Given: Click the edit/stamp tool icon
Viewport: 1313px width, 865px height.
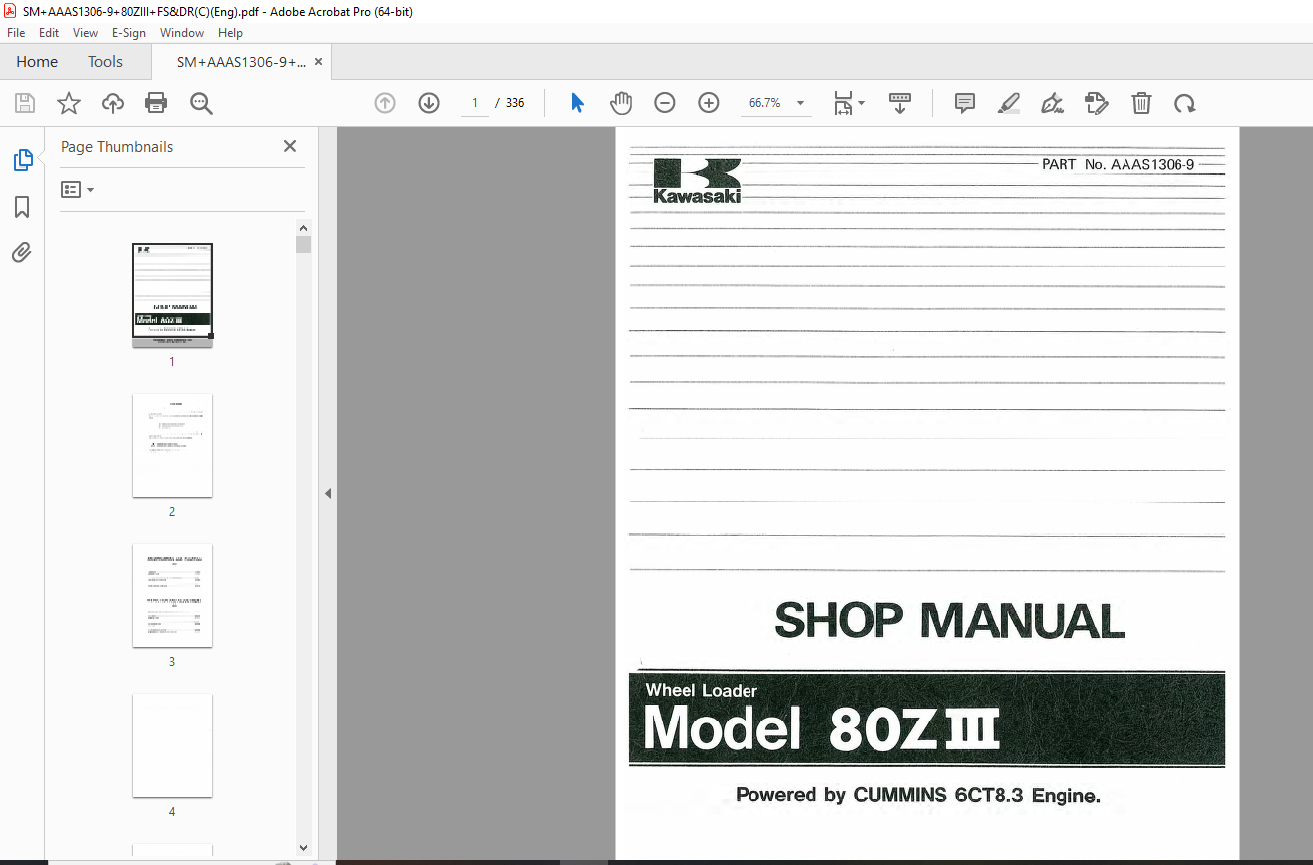Looking at the screenshot, I should 1097,103.
